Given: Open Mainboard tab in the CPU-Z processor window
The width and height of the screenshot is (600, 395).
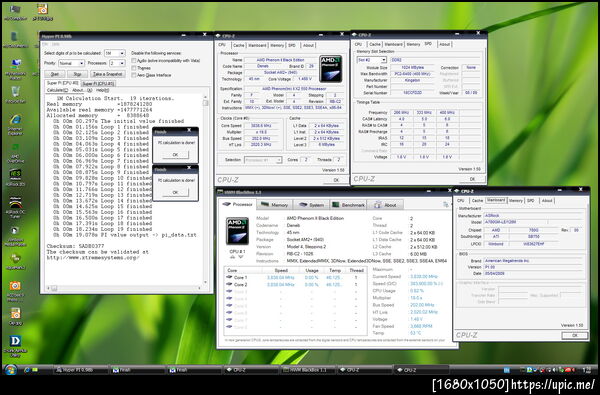Looking at the screenshot, I should click(x=257, y=46).
